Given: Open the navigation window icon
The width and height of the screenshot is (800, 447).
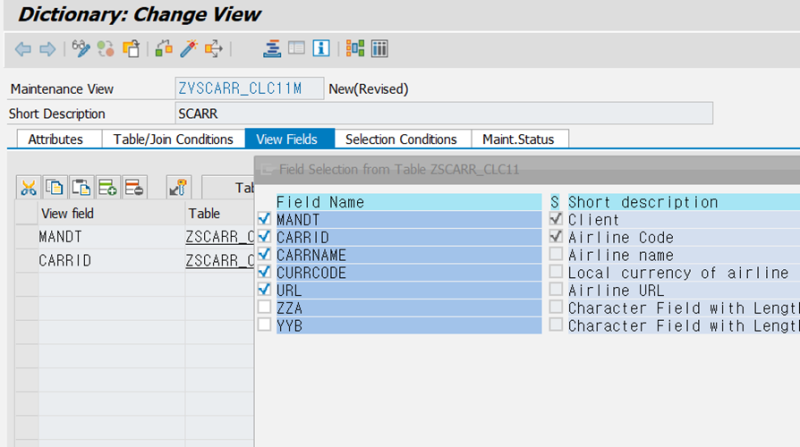Looking at the screenshot, I should point(296,48).
